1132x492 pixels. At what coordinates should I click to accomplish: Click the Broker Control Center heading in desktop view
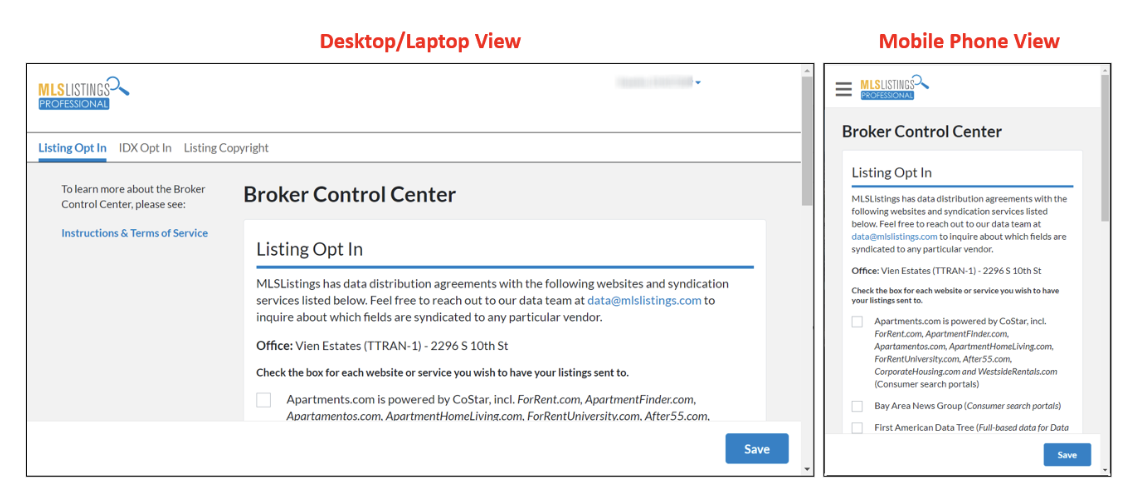point(349,194)
